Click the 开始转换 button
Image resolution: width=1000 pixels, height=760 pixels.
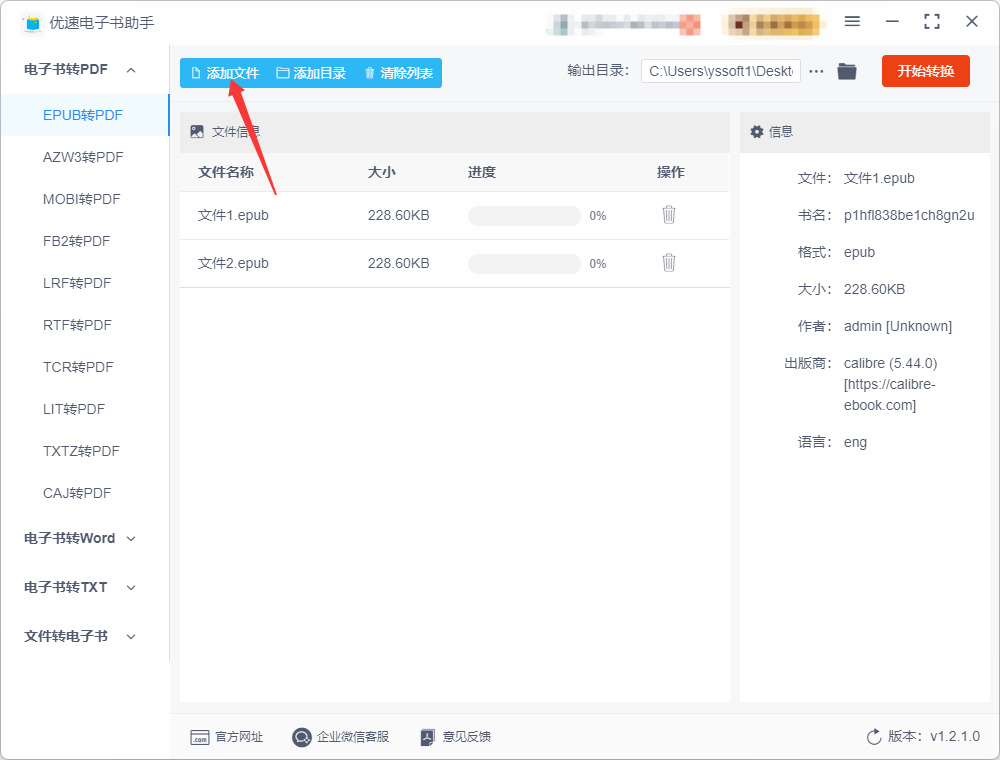tap(925, 71)
